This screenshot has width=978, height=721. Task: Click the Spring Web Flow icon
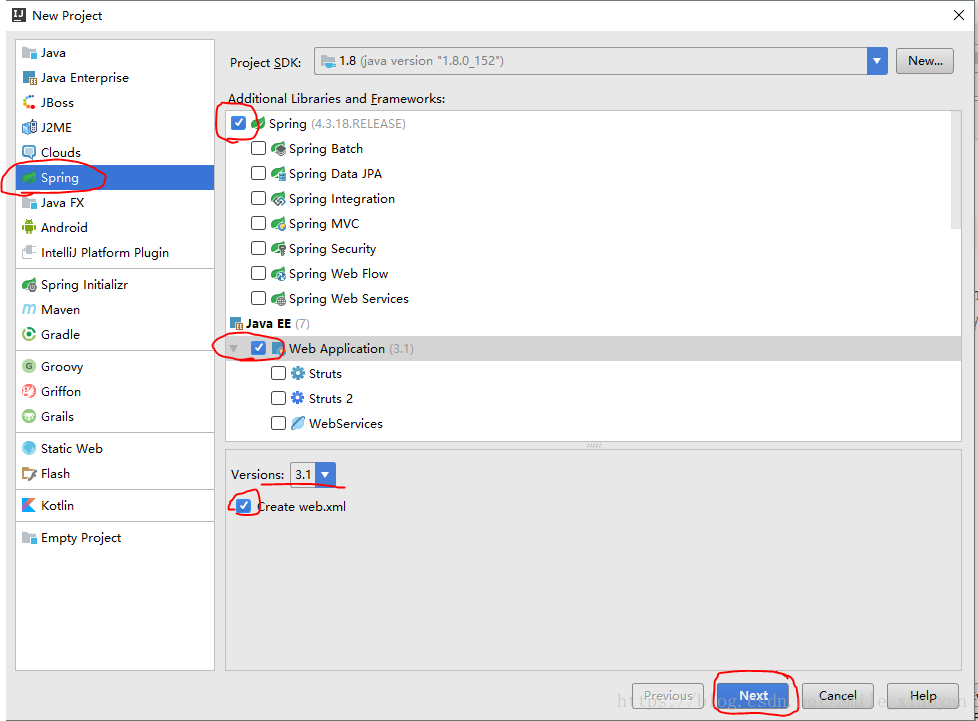point(279,274)
